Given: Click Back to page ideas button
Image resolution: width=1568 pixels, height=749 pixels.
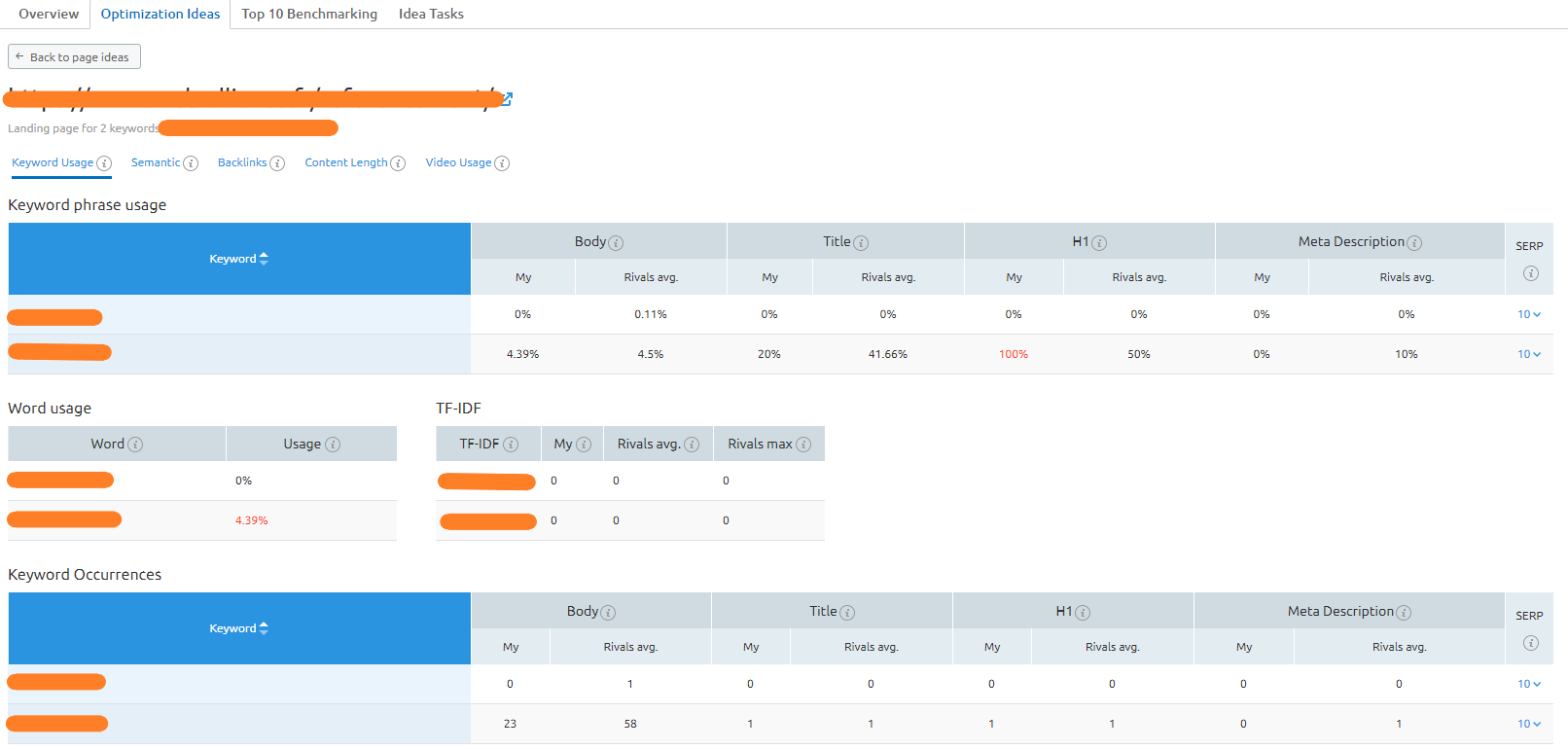Looking at the screenshot, I should tap(74, 57).
